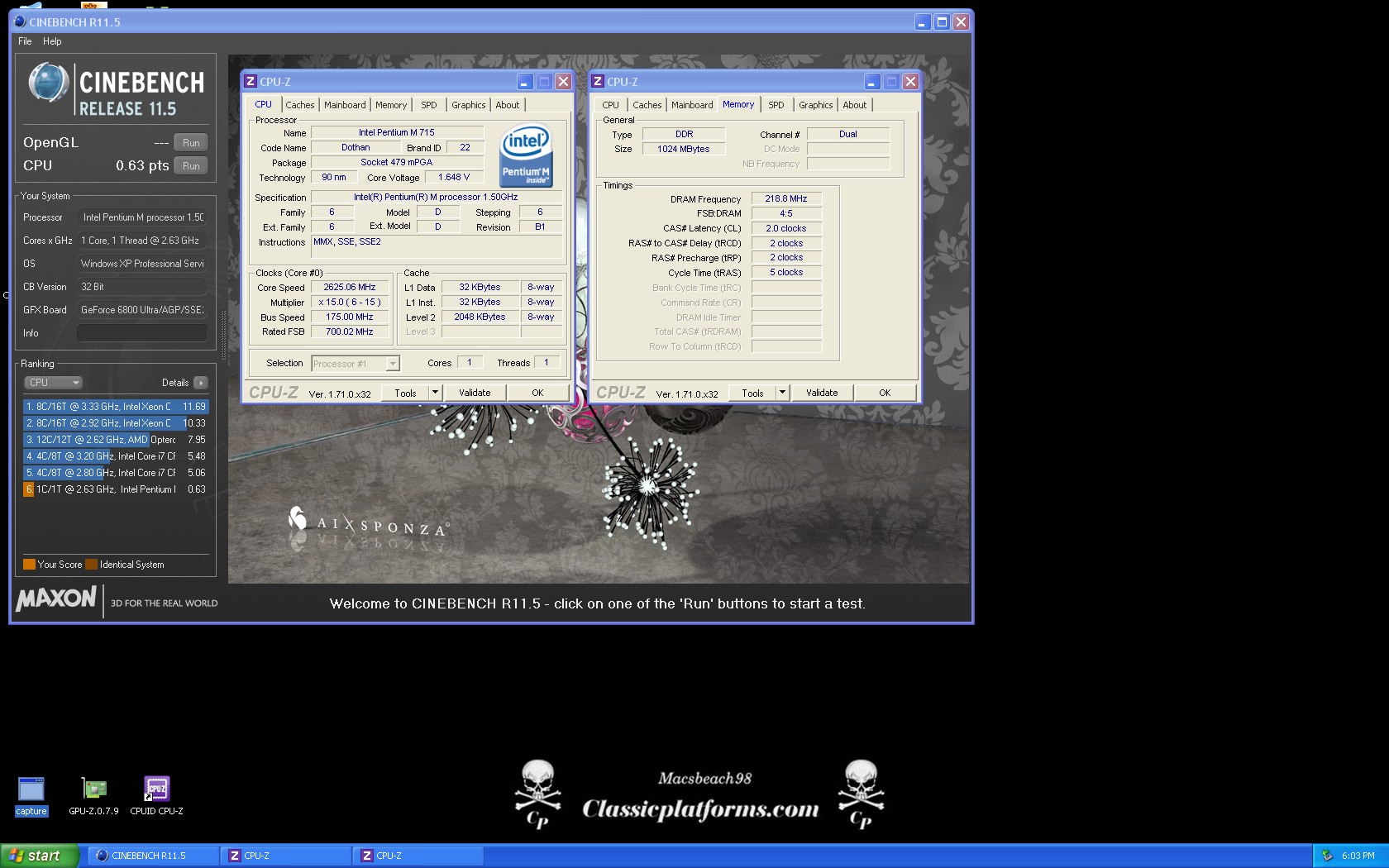Click Validate in the right CPU-Z
Viewport: 1389px width, 868px height.
click(x=822, y=393)
